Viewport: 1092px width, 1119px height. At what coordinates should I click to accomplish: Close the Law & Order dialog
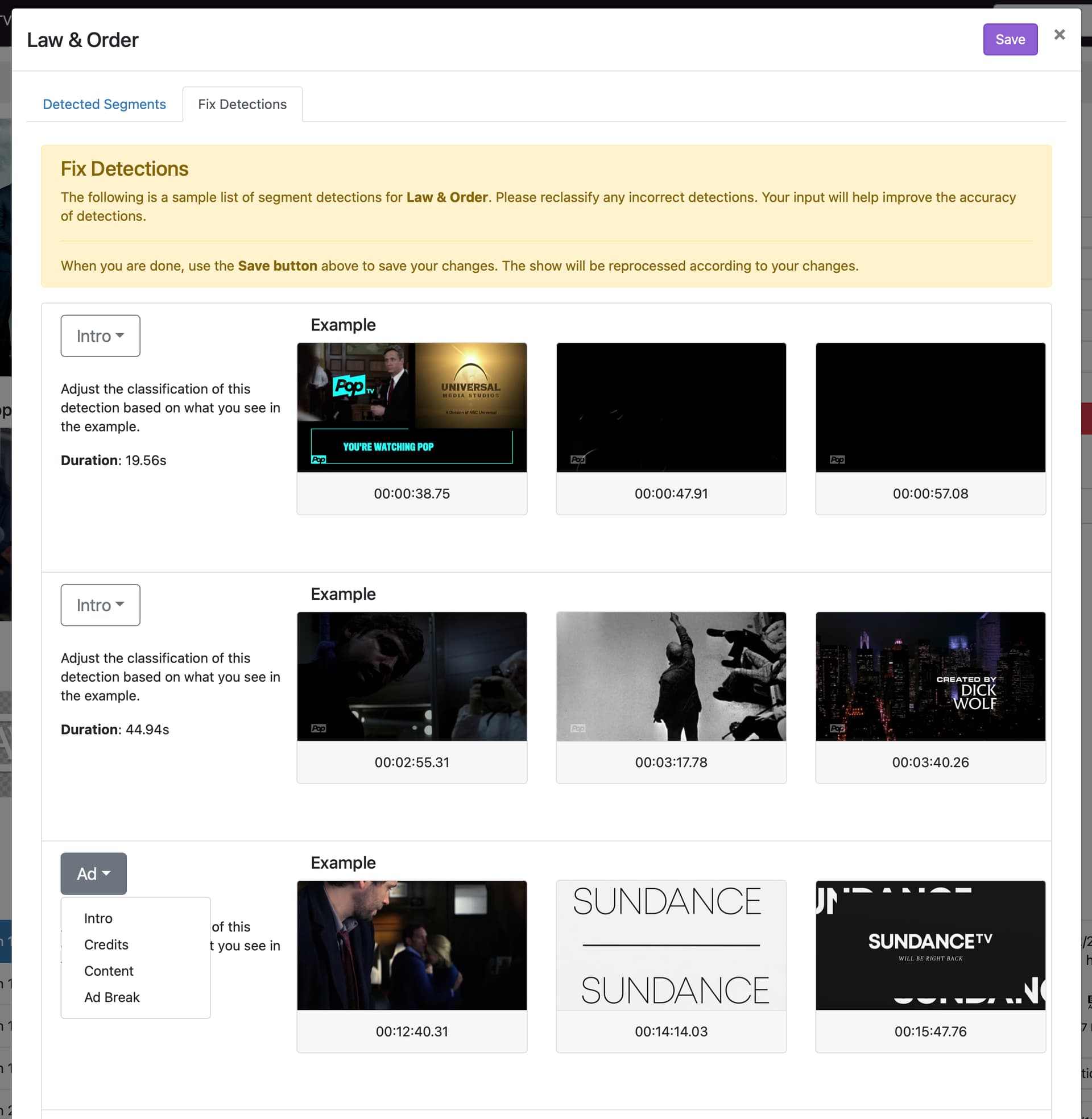[x=1059, y=35]
